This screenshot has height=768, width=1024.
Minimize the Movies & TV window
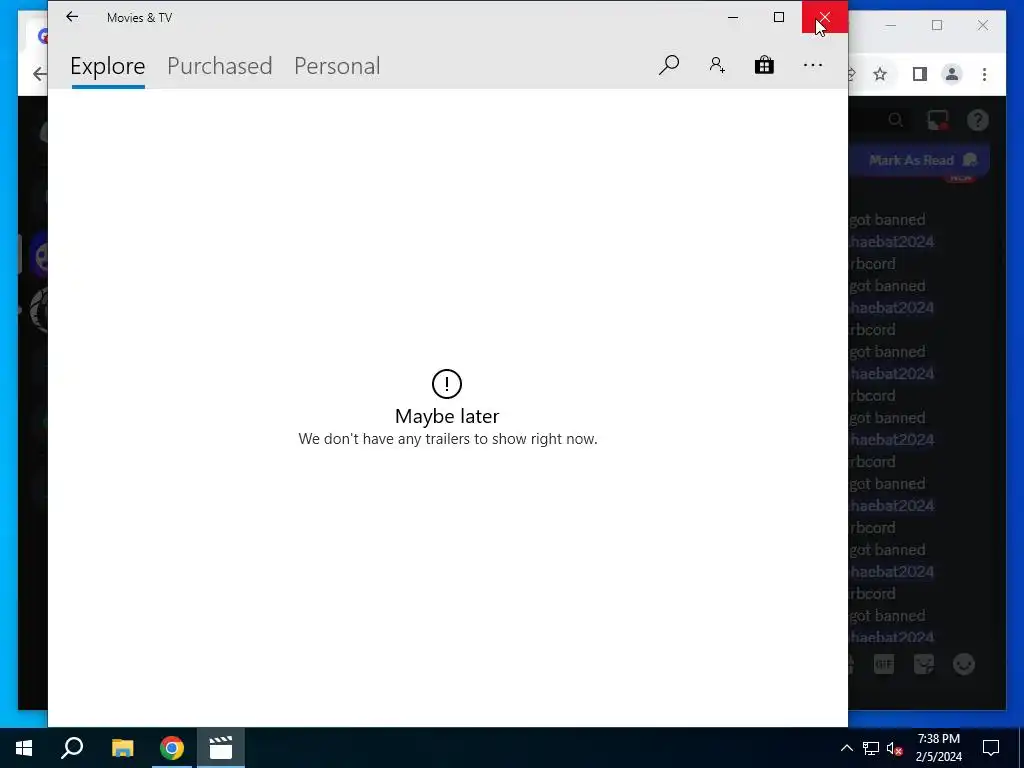tap(733, 17)
